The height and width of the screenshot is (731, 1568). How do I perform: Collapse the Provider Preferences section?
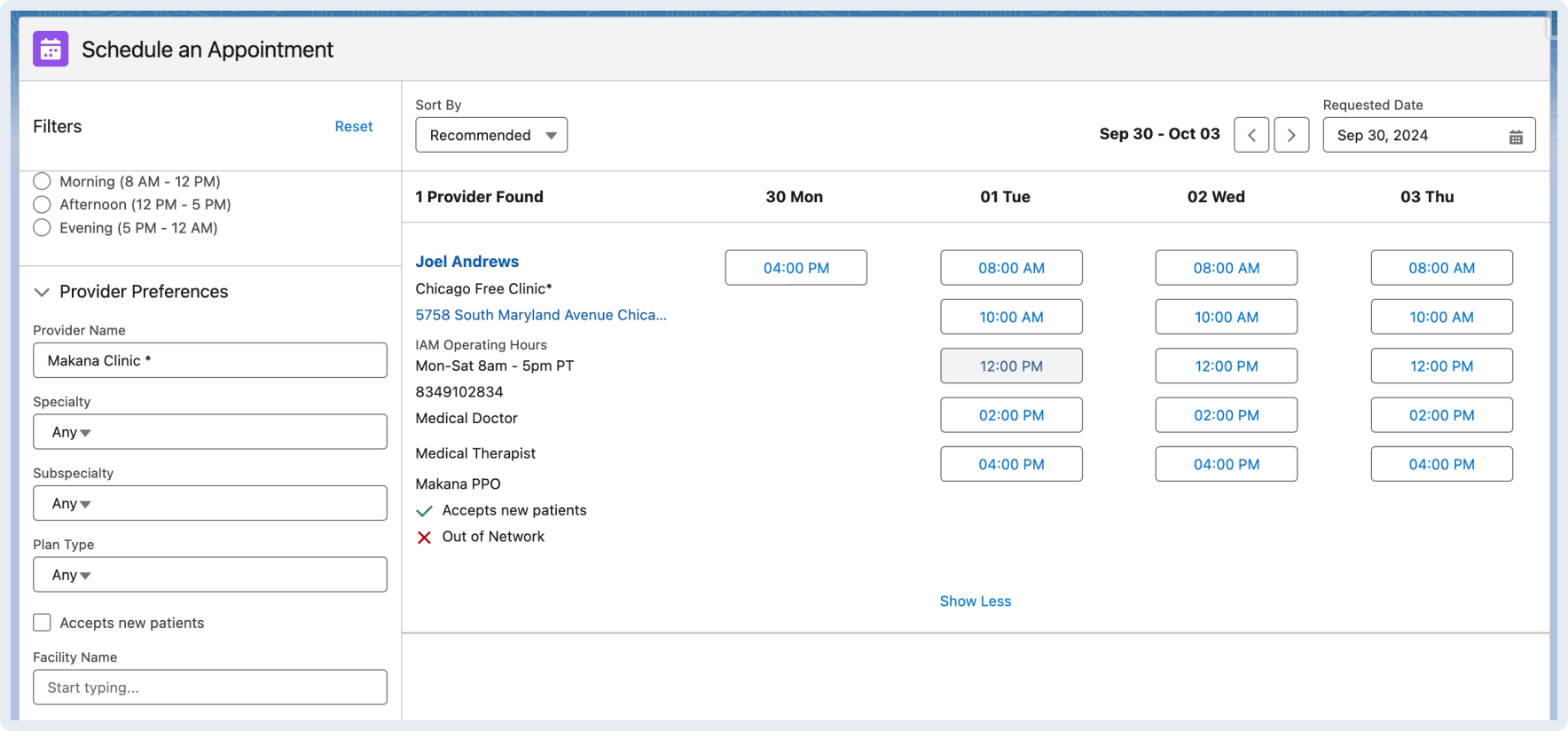click(x=42, y=292)
